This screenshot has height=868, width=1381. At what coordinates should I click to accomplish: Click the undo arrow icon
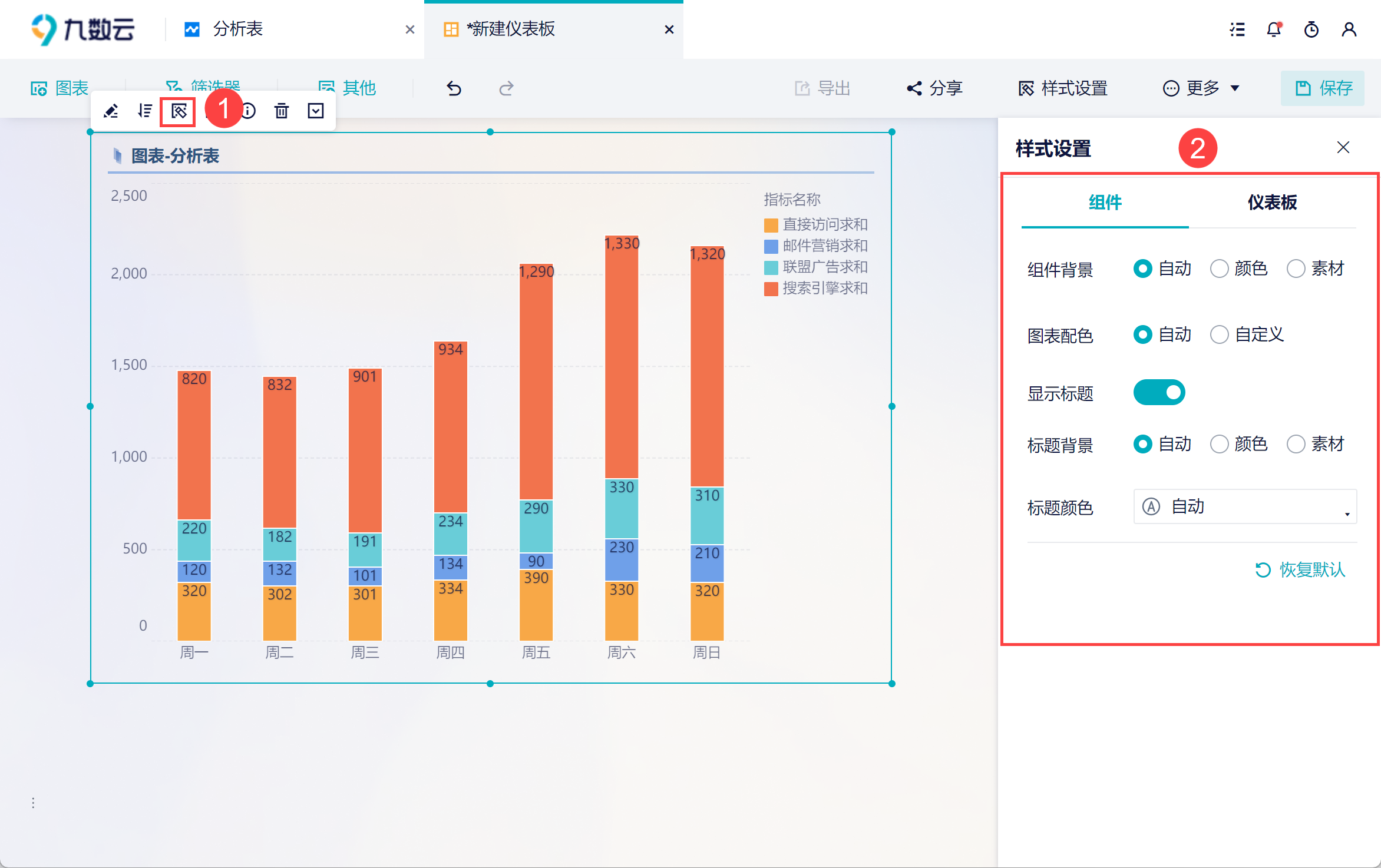454,88
